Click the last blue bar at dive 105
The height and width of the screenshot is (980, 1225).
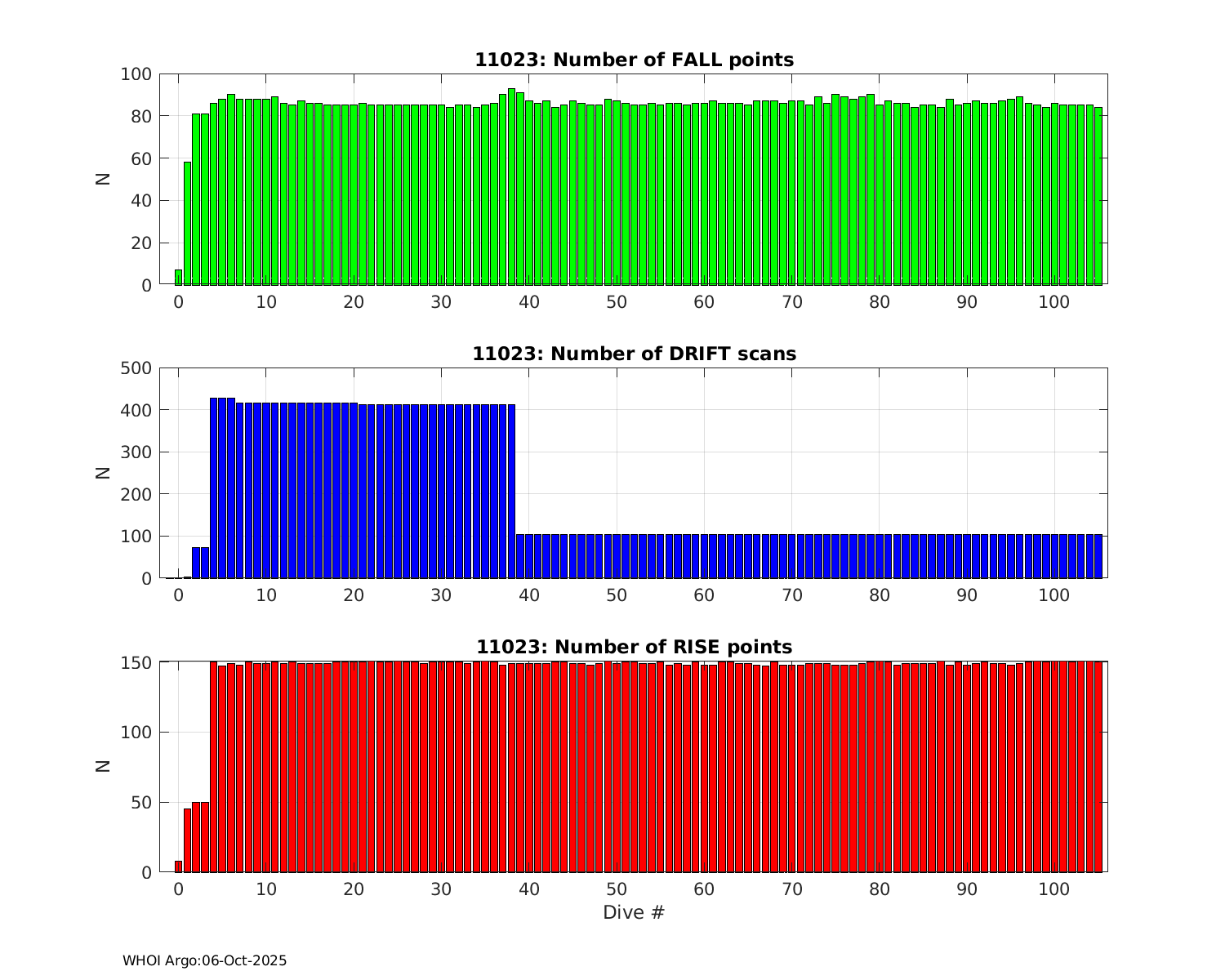[1098, 557]
